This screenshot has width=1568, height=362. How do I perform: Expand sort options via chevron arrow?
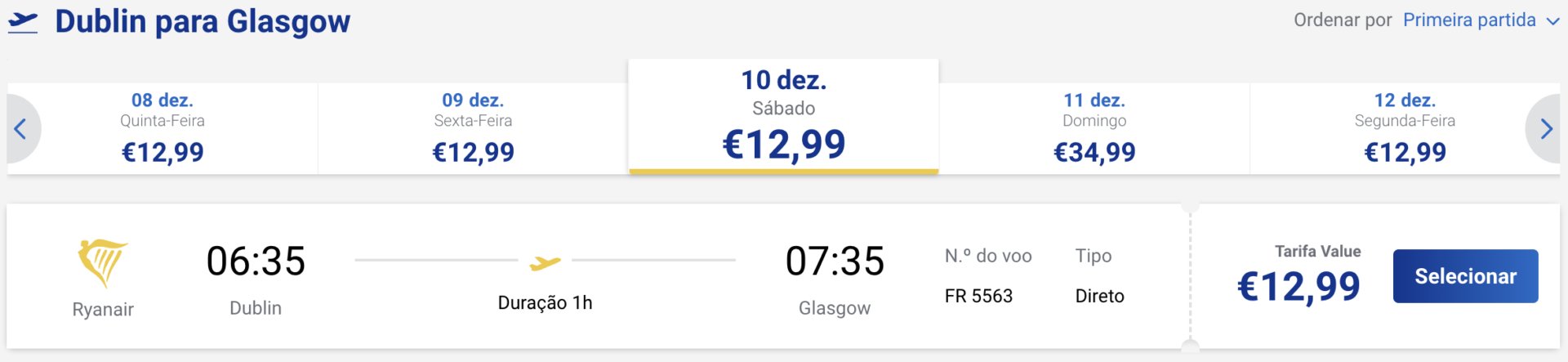pos(1552,22)
